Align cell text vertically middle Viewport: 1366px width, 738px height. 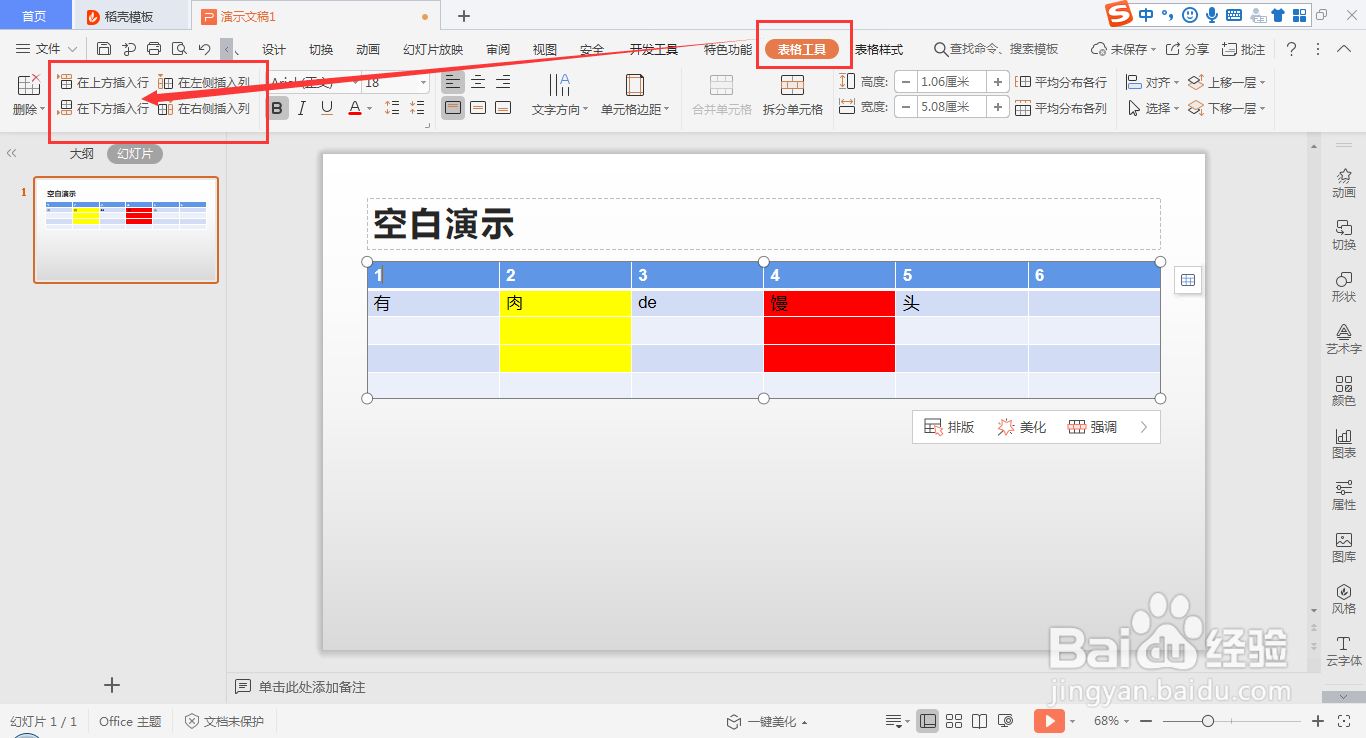478,108
